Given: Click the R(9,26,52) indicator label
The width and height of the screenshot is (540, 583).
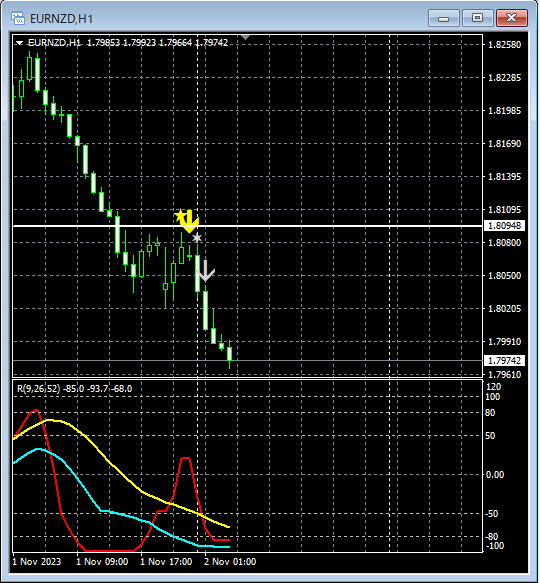Looking at the screenshot, I should (38, 389).
